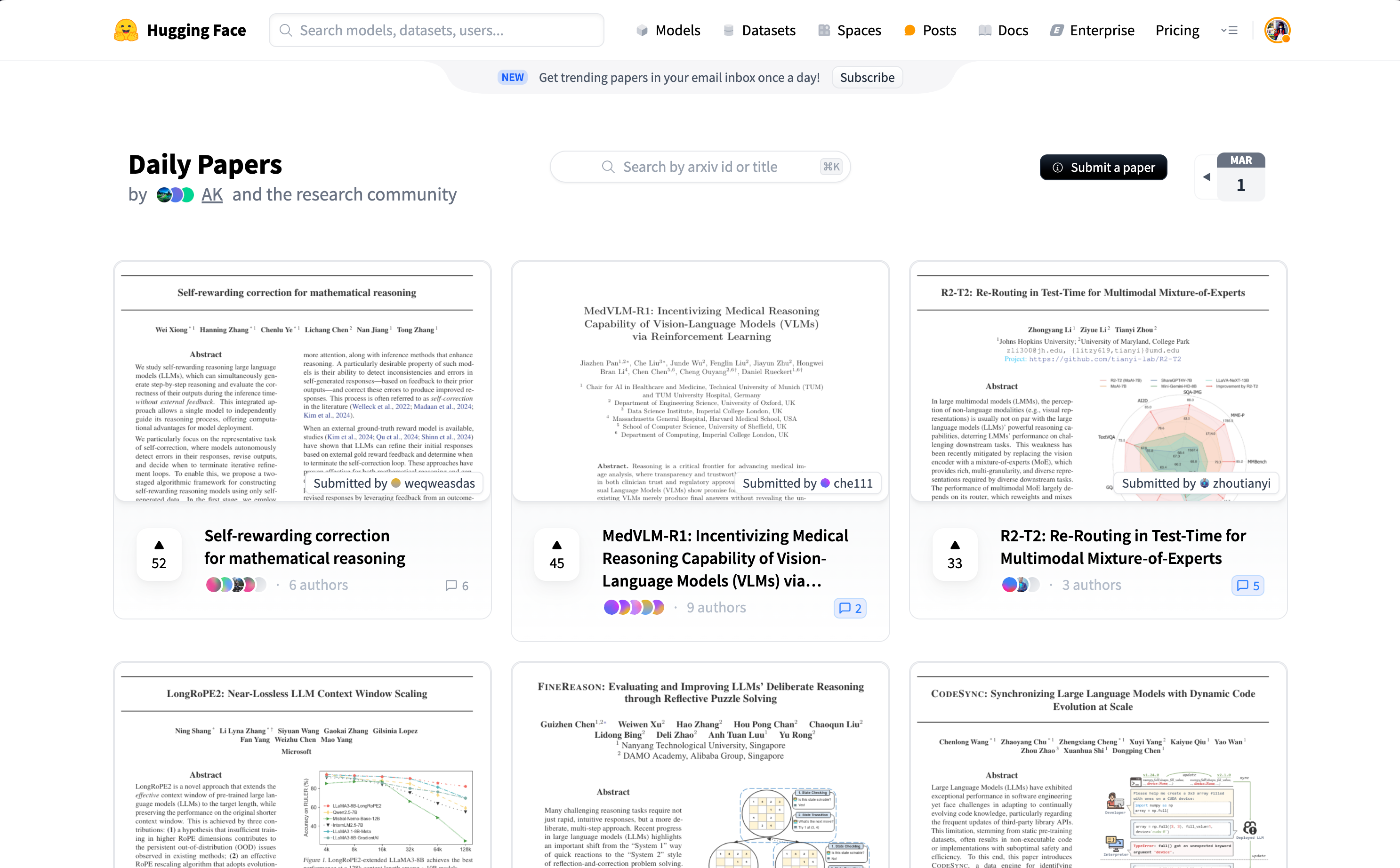This screenshot has width=1400, height=868.
Task: Open the Posts section
Action: pos(930,30)
